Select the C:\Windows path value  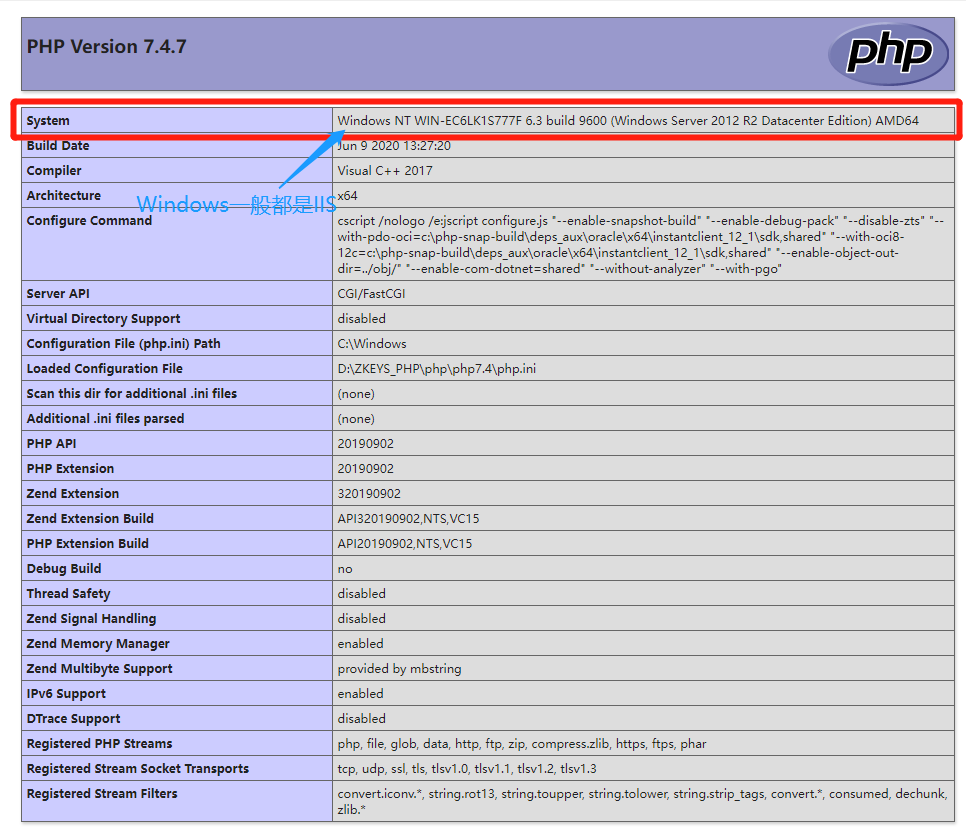(372, 344)
